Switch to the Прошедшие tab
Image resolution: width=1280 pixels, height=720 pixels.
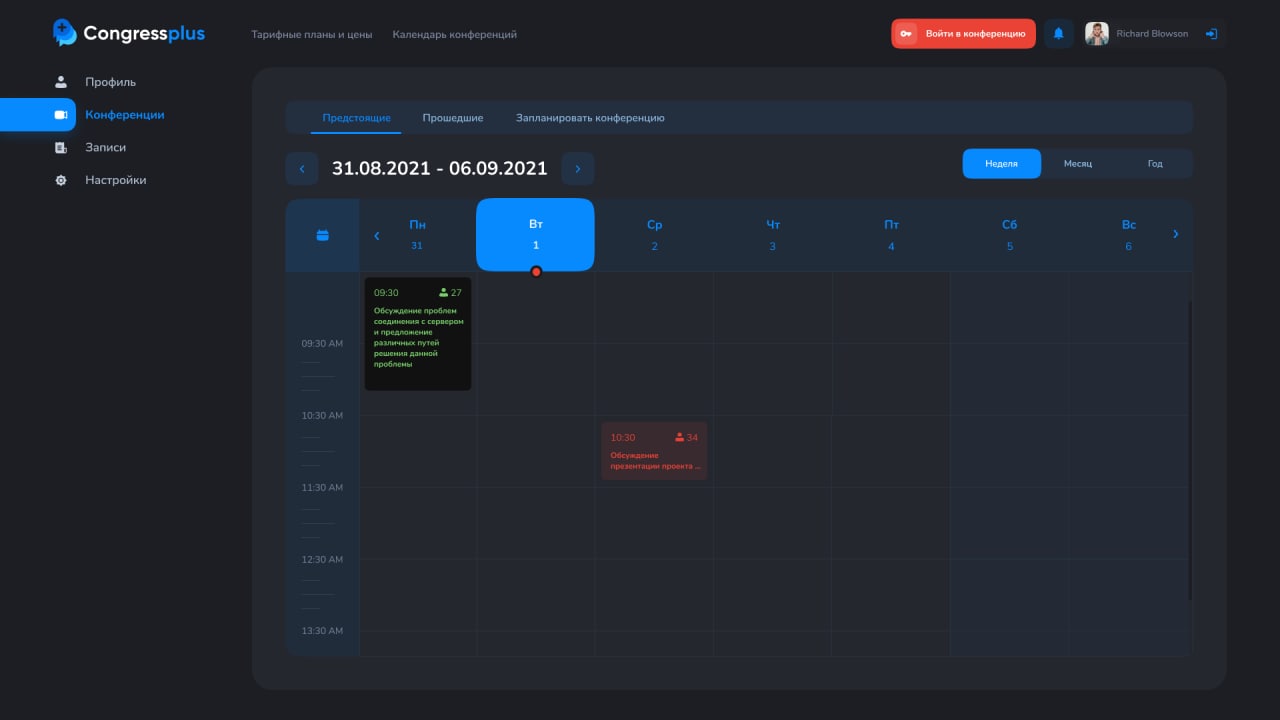click(x=452, y=118)
